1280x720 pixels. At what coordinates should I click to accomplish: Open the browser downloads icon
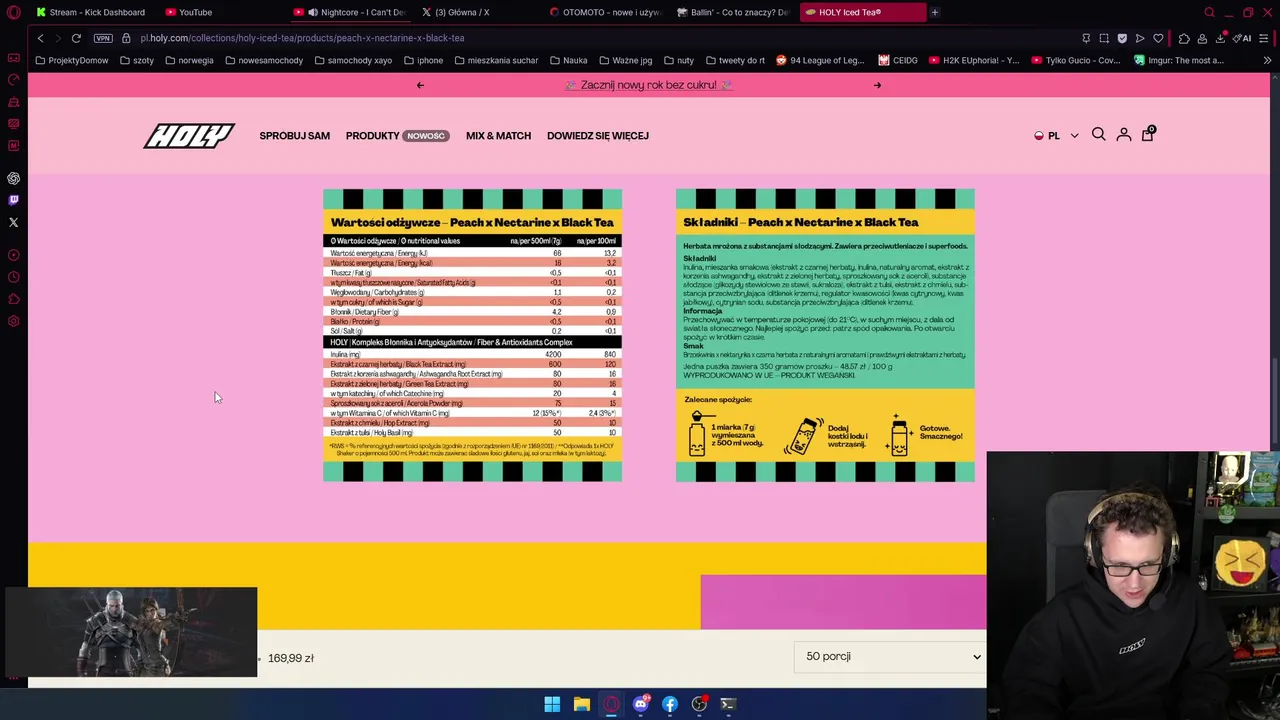pos(1220,38)
